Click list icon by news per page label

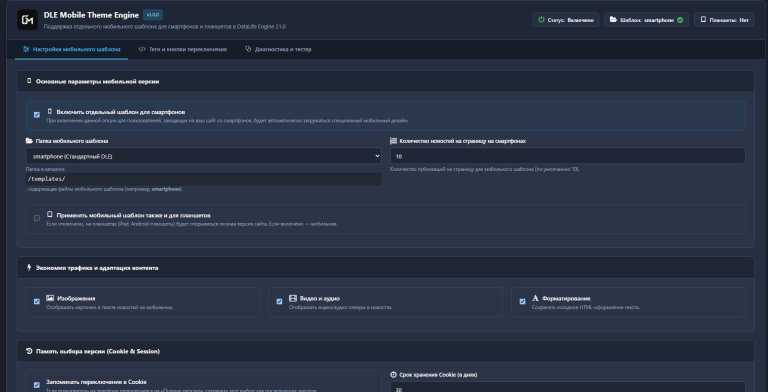click(x=393, y=141)
